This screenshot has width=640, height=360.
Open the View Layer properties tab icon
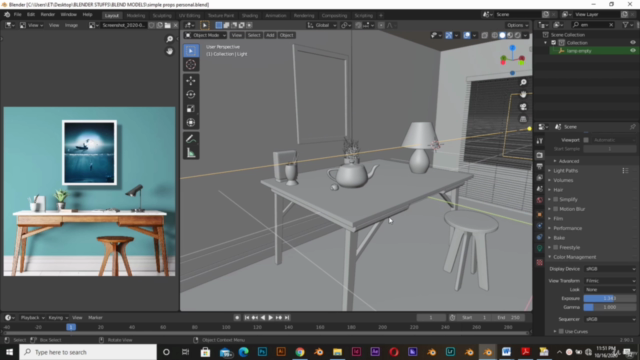[540, 178]
